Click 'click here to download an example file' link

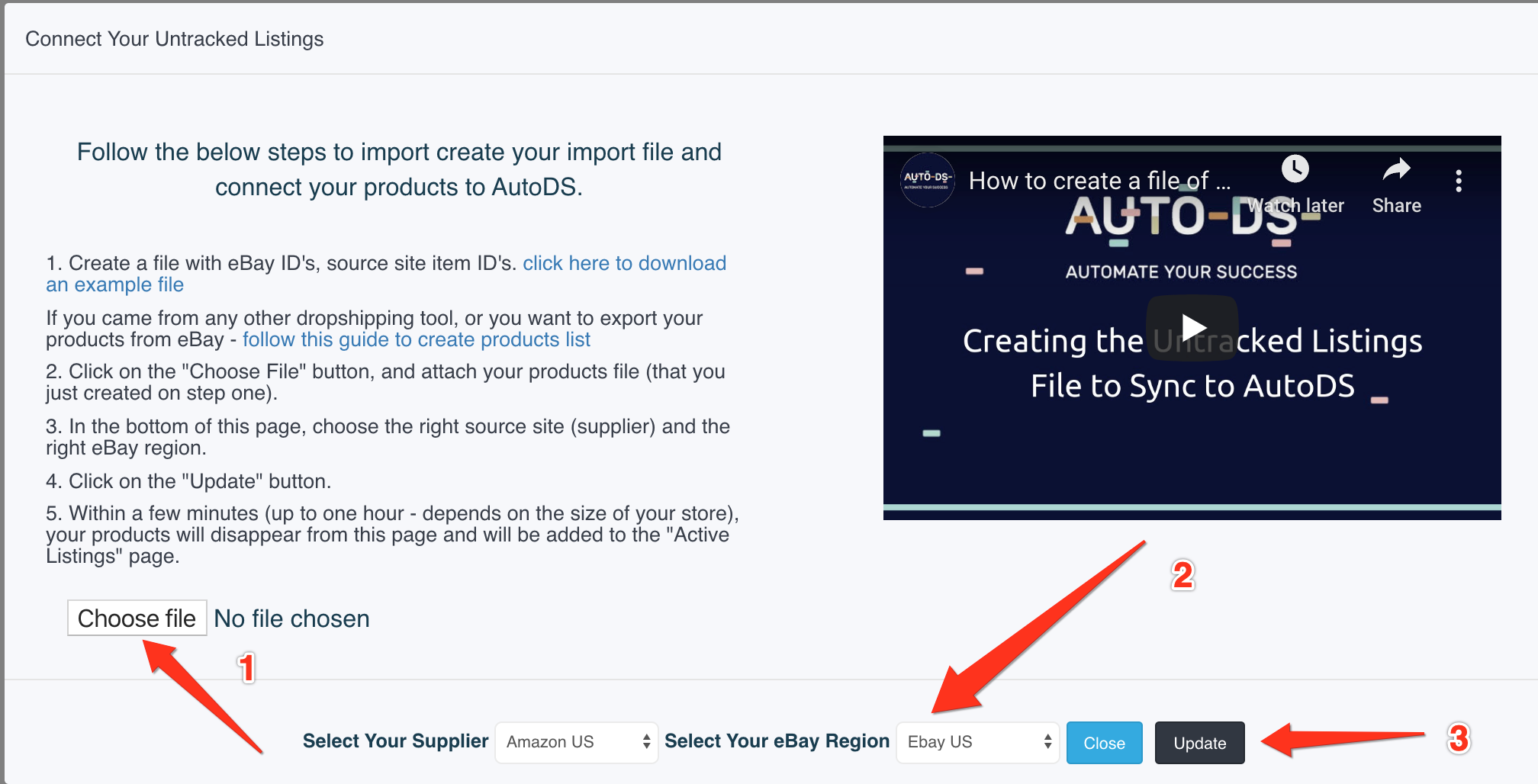(386, 274)
